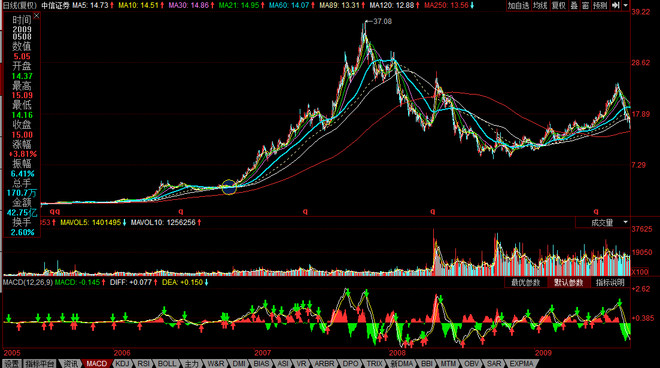The image size is (660, 368).
Task: Click the 加自选 button
Action: (518, 5)
